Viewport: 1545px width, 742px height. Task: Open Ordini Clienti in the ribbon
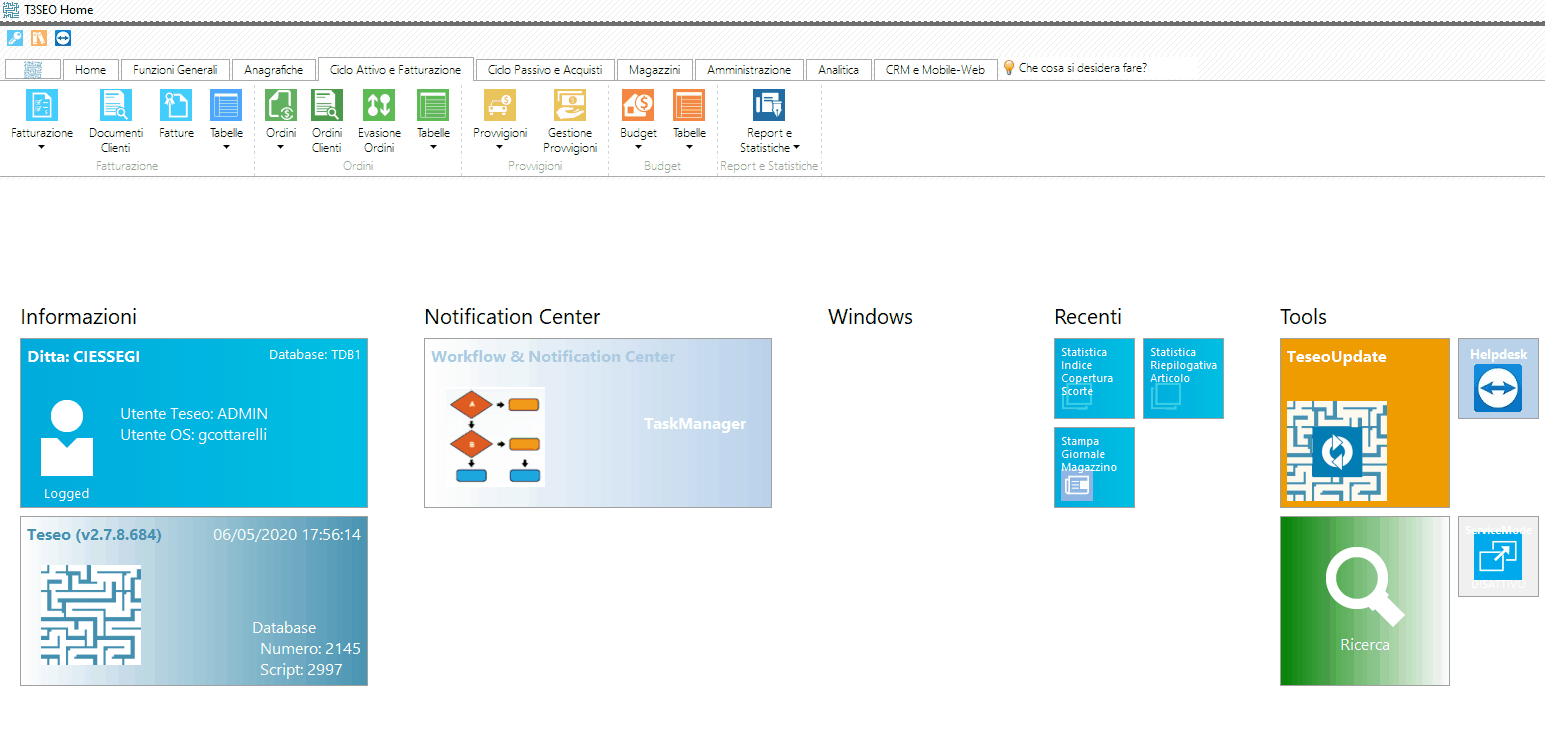327,121
